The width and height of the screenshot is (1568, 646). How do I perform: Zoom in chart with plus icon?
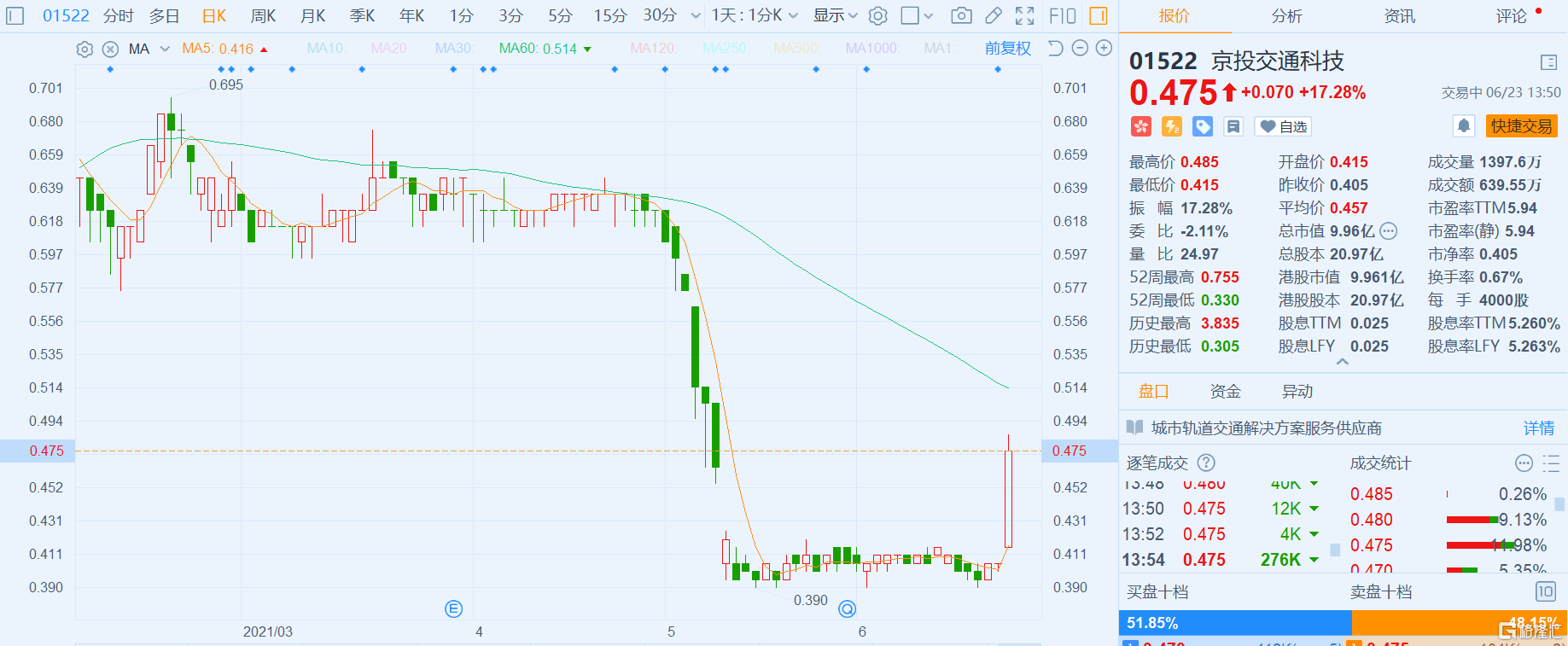[x=1104, y=49]
